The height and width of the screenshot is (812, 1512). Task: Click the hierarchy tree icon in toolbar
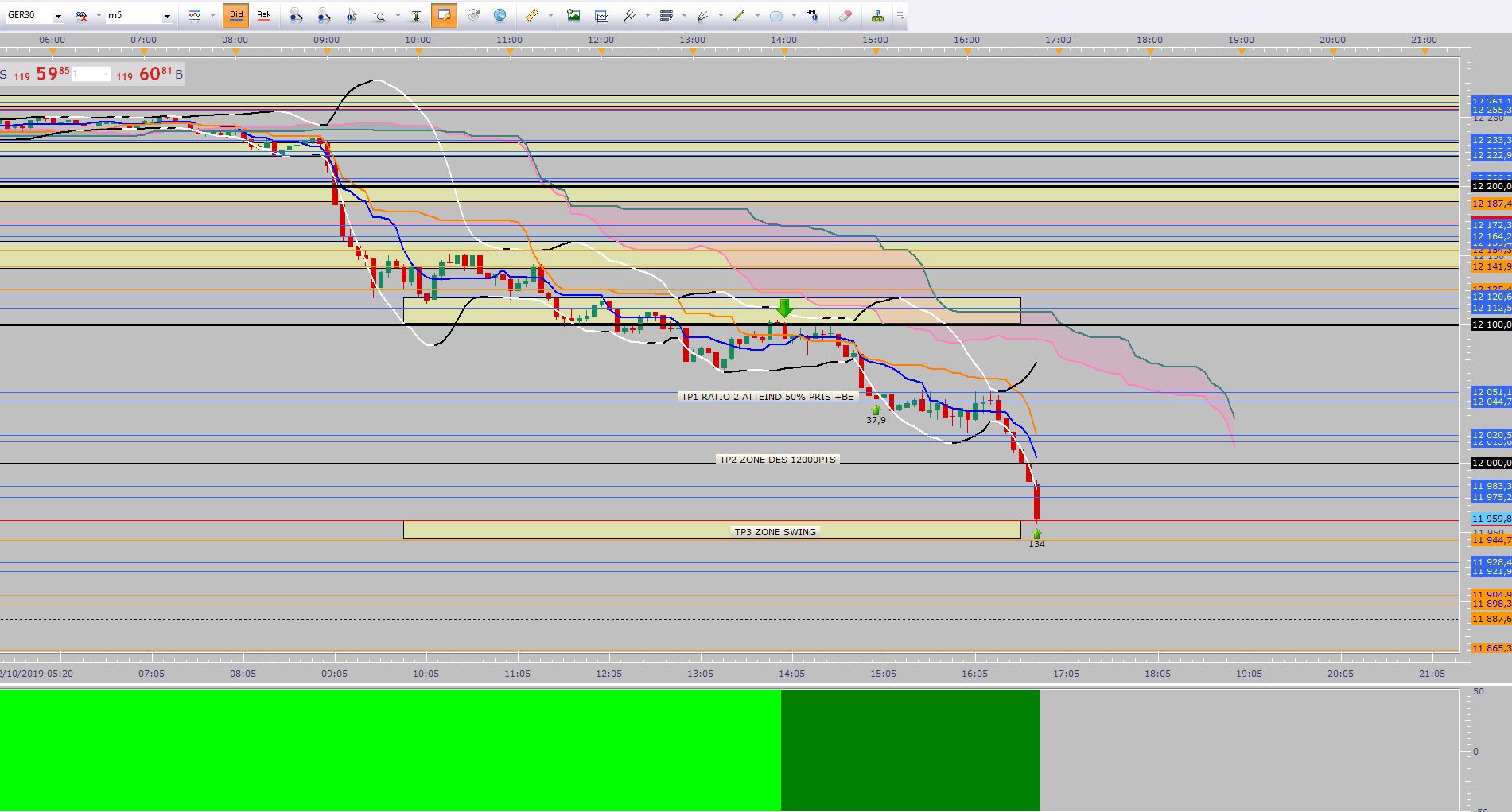(877, 15)
